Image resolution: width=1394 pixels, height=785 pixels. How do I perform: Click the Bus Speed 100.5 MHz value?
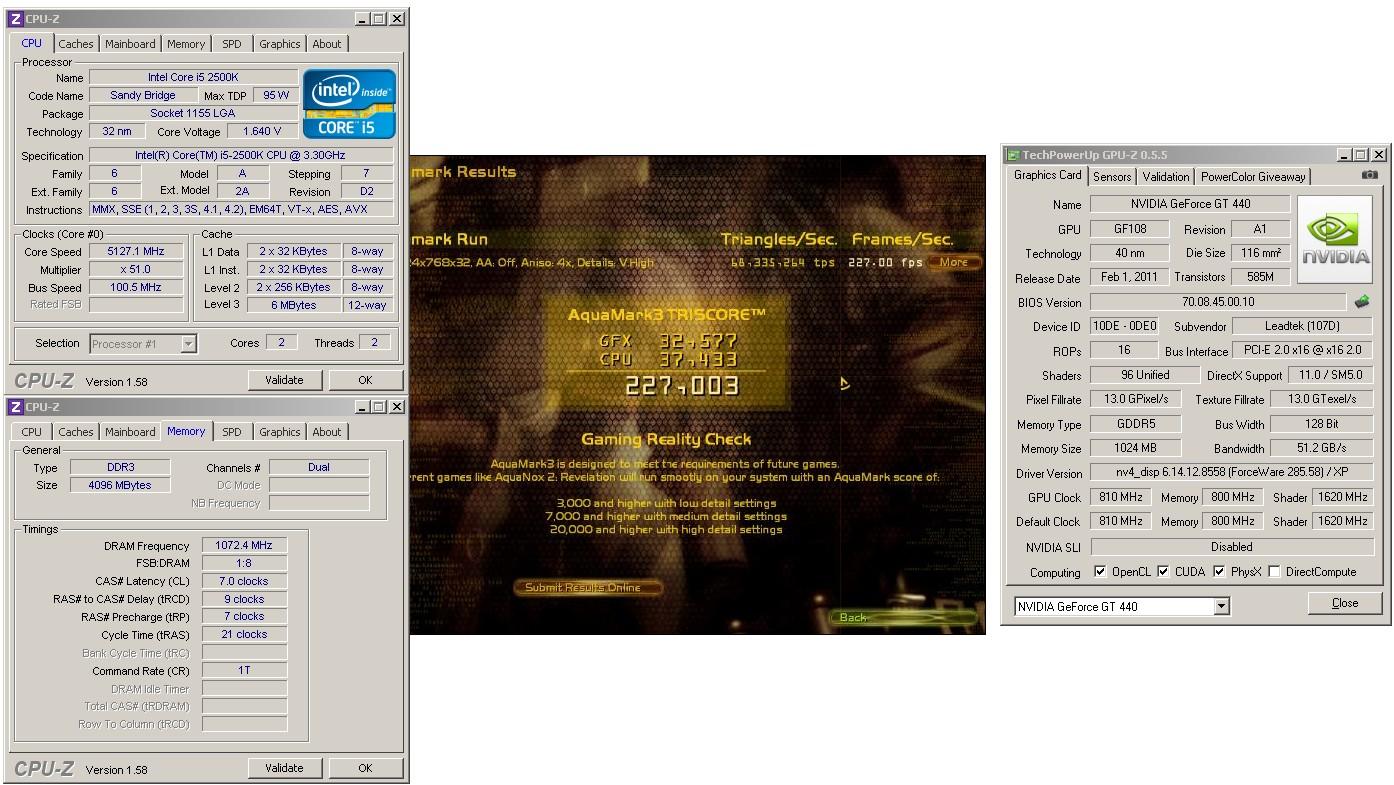coord(137,287)
